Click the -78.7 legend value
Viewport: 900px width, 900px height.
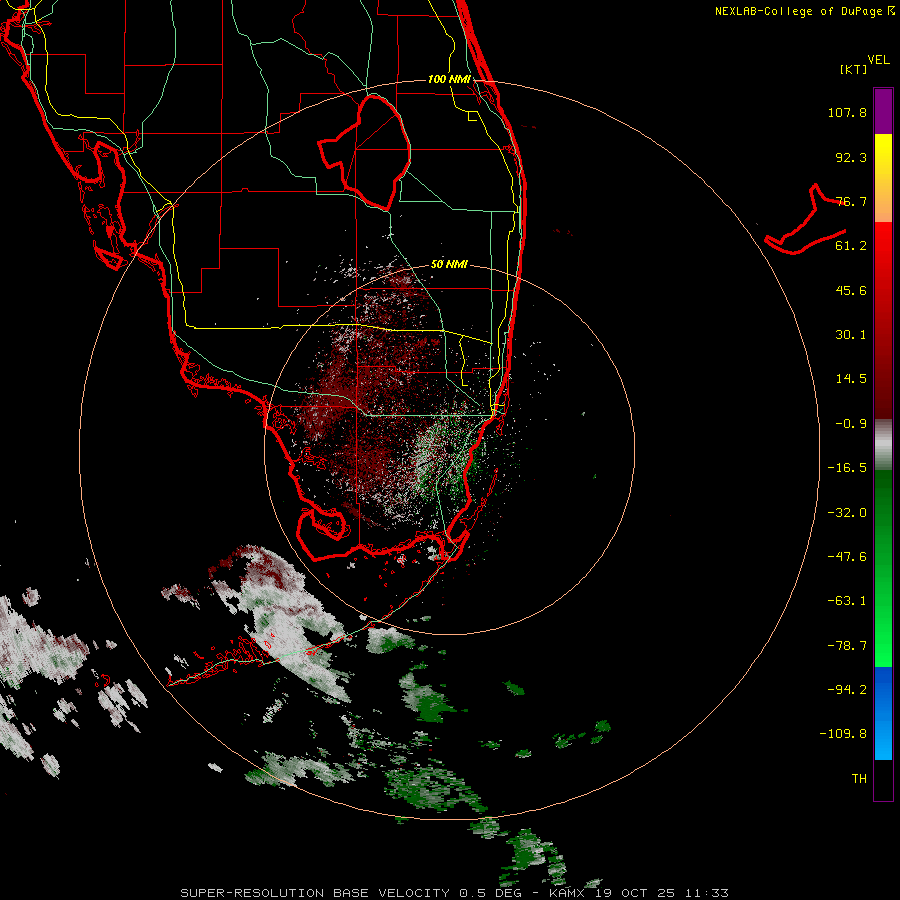[x=847, y=646]
